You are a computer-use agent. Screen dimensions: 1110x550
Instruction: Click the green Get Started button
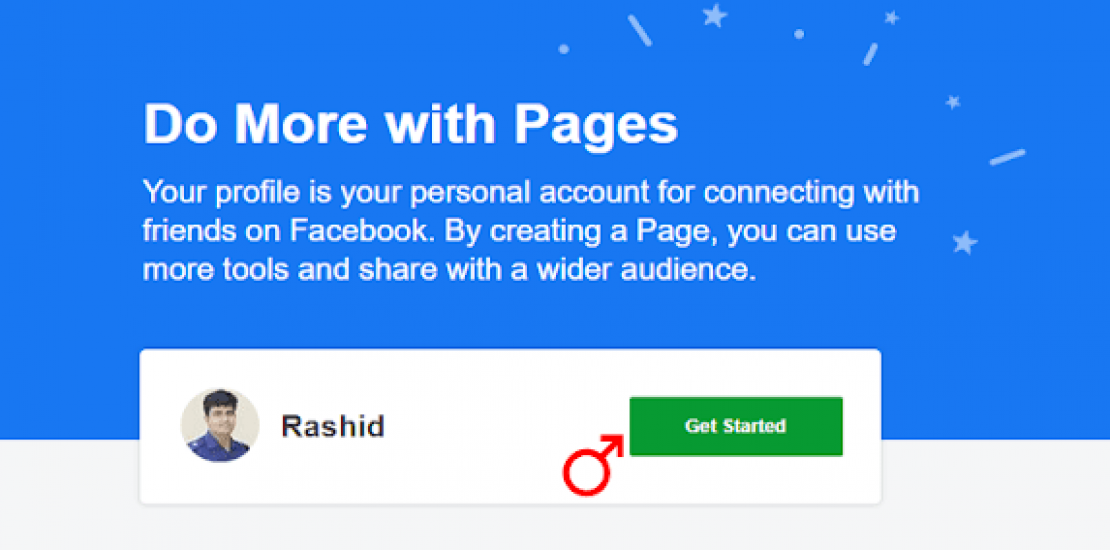coord(735,426)
